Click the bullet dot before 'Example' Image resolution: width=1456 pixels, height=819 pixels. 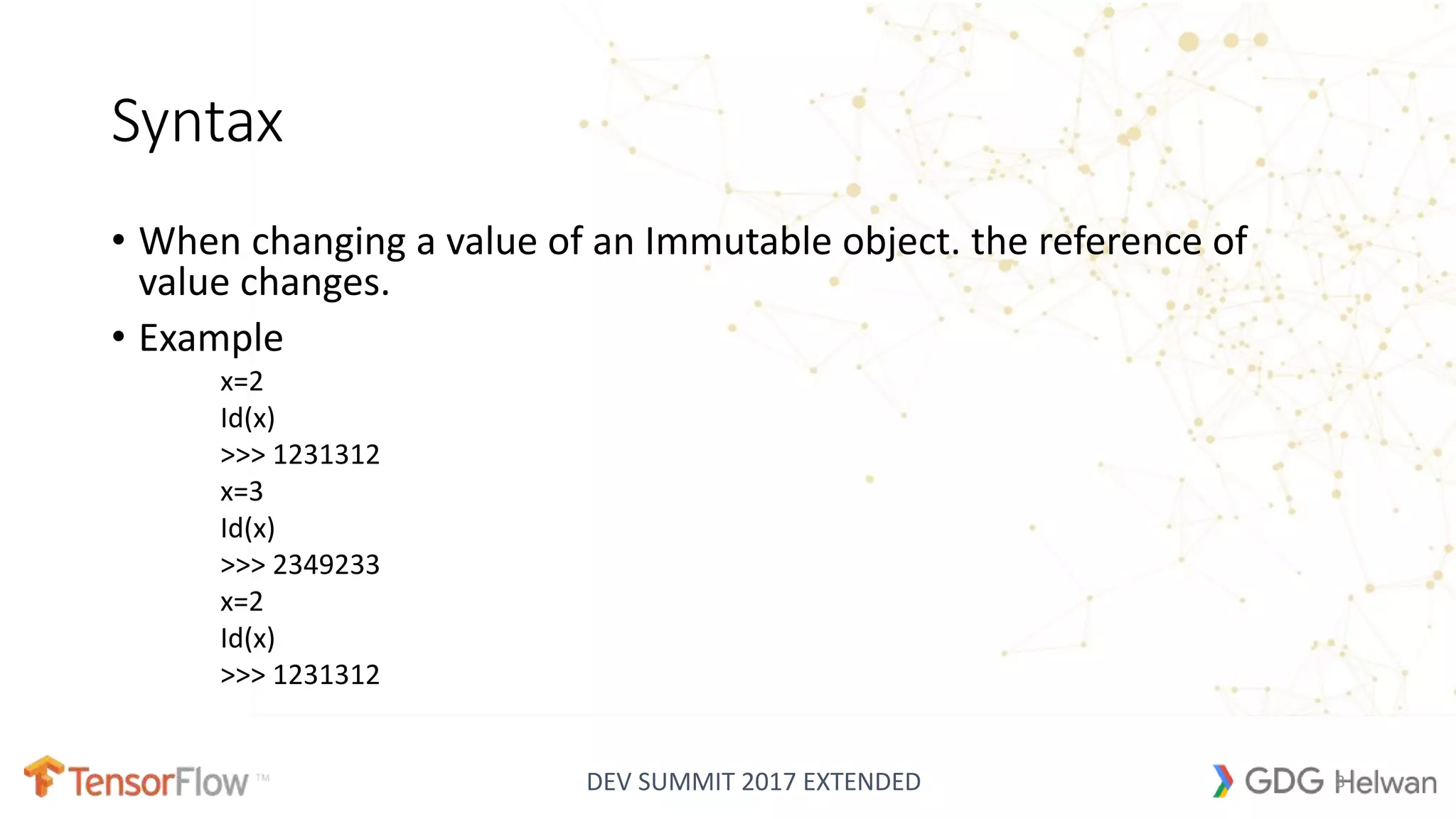tap(119, 336)
